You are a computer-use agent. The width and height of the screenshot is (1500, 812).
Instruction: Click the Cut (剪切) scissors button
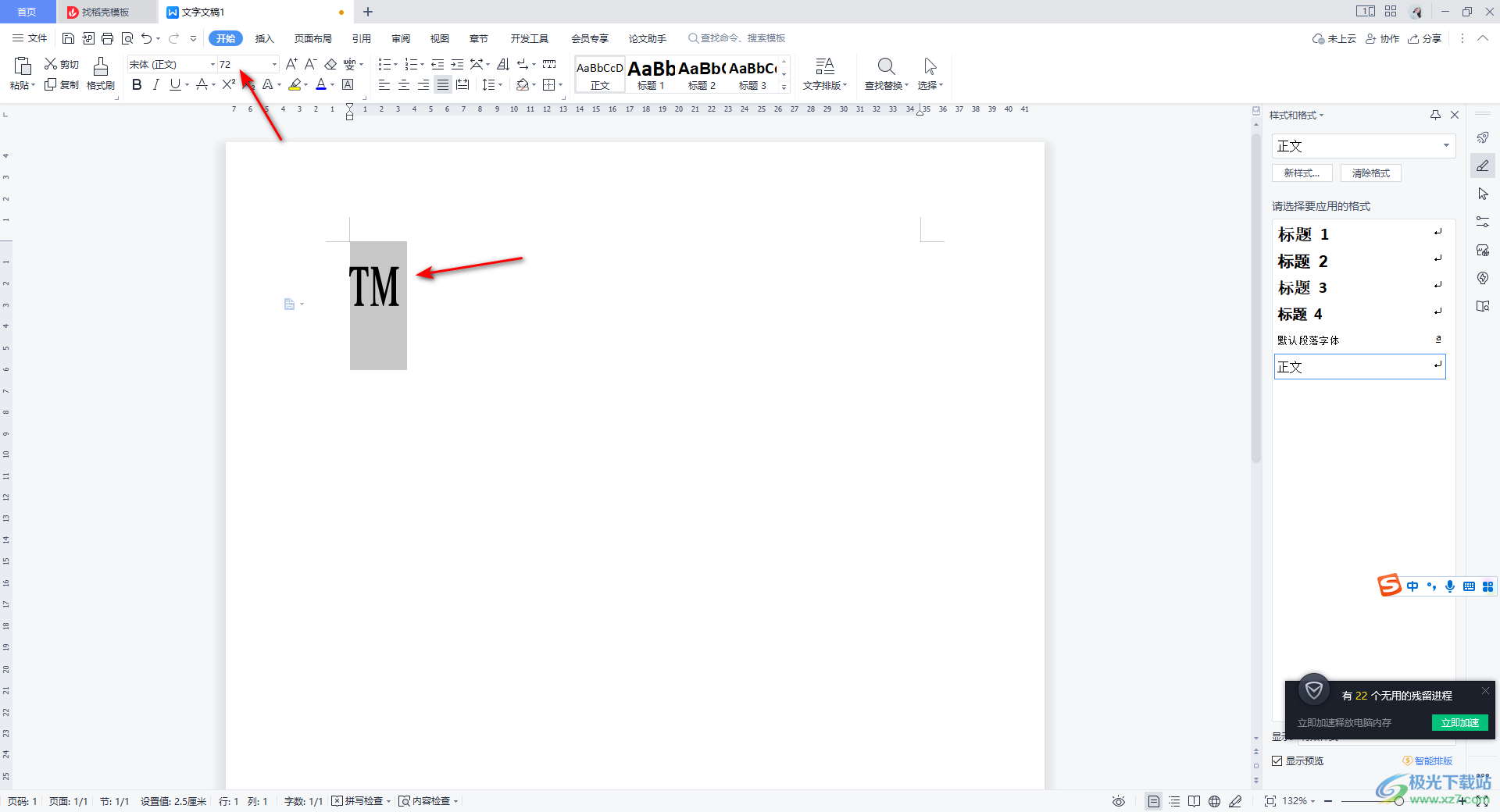pos(62,64)
